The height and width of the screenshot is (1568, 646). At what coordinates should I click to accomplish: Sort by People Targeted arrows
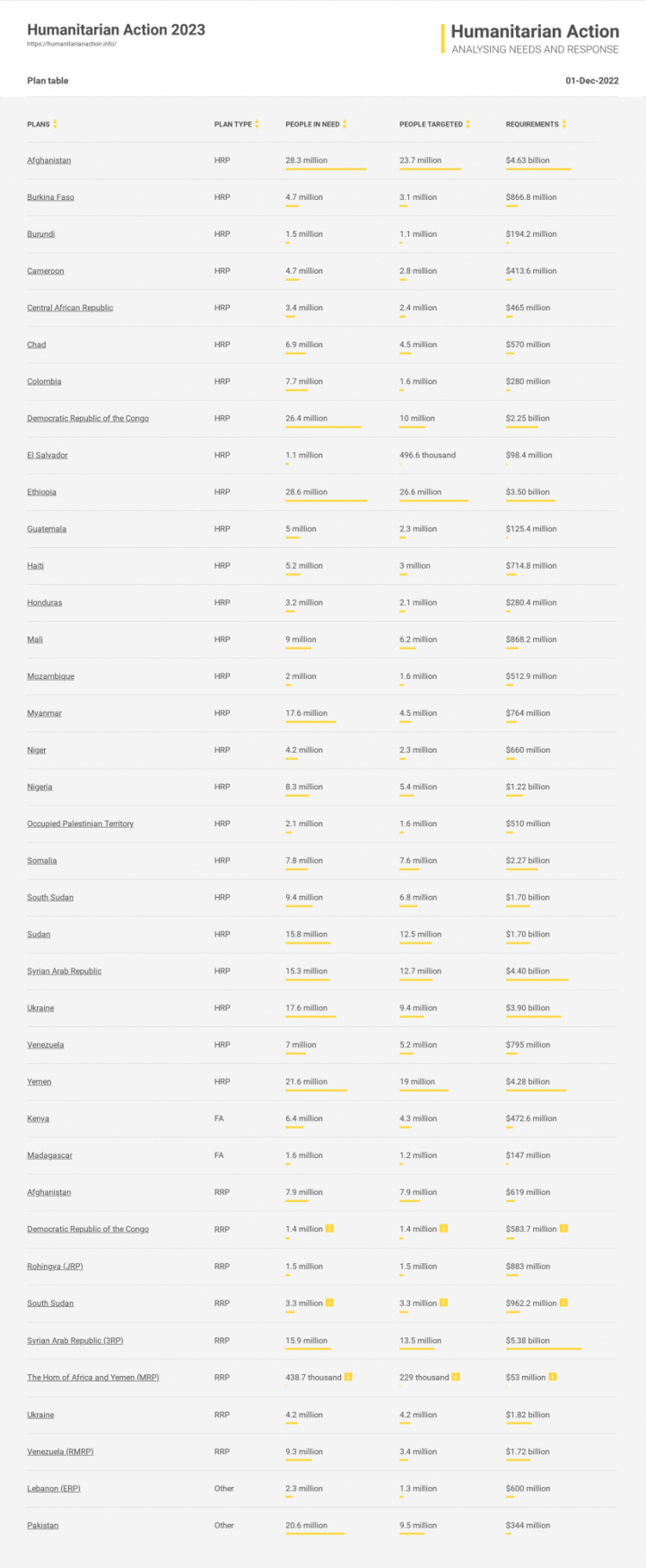coord(467,124)
